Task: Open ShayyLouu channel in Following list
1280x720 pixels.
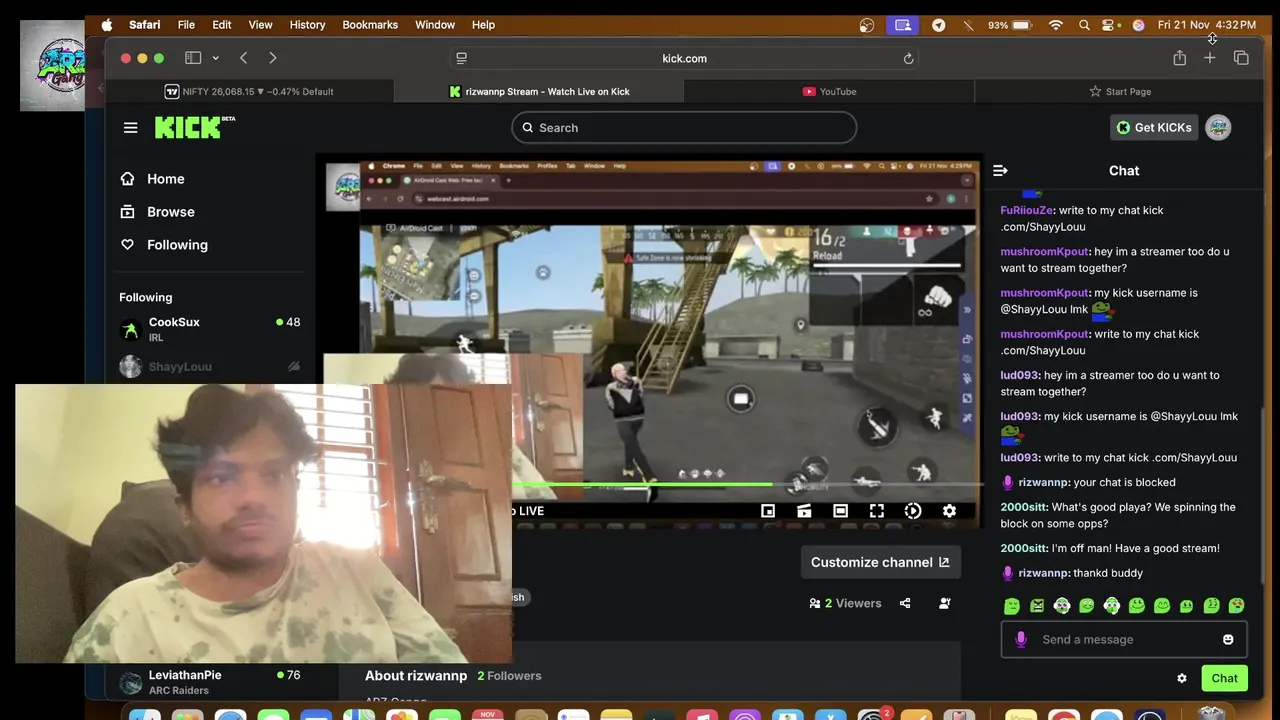Action: pos(209,366)
